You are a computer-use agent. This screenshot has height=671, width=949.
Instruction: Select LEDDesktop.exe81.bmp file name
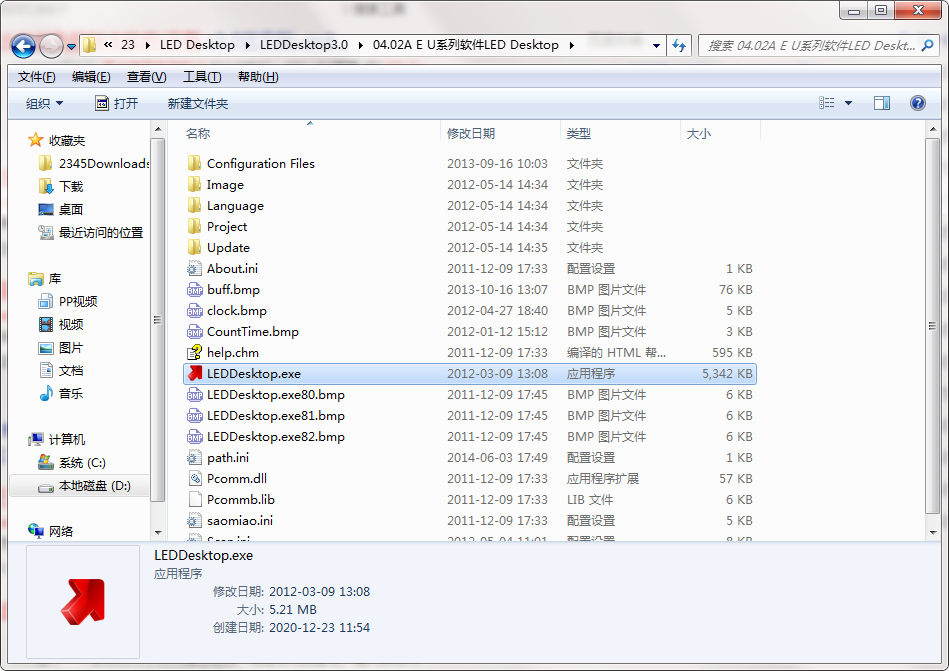pos(276,416)
